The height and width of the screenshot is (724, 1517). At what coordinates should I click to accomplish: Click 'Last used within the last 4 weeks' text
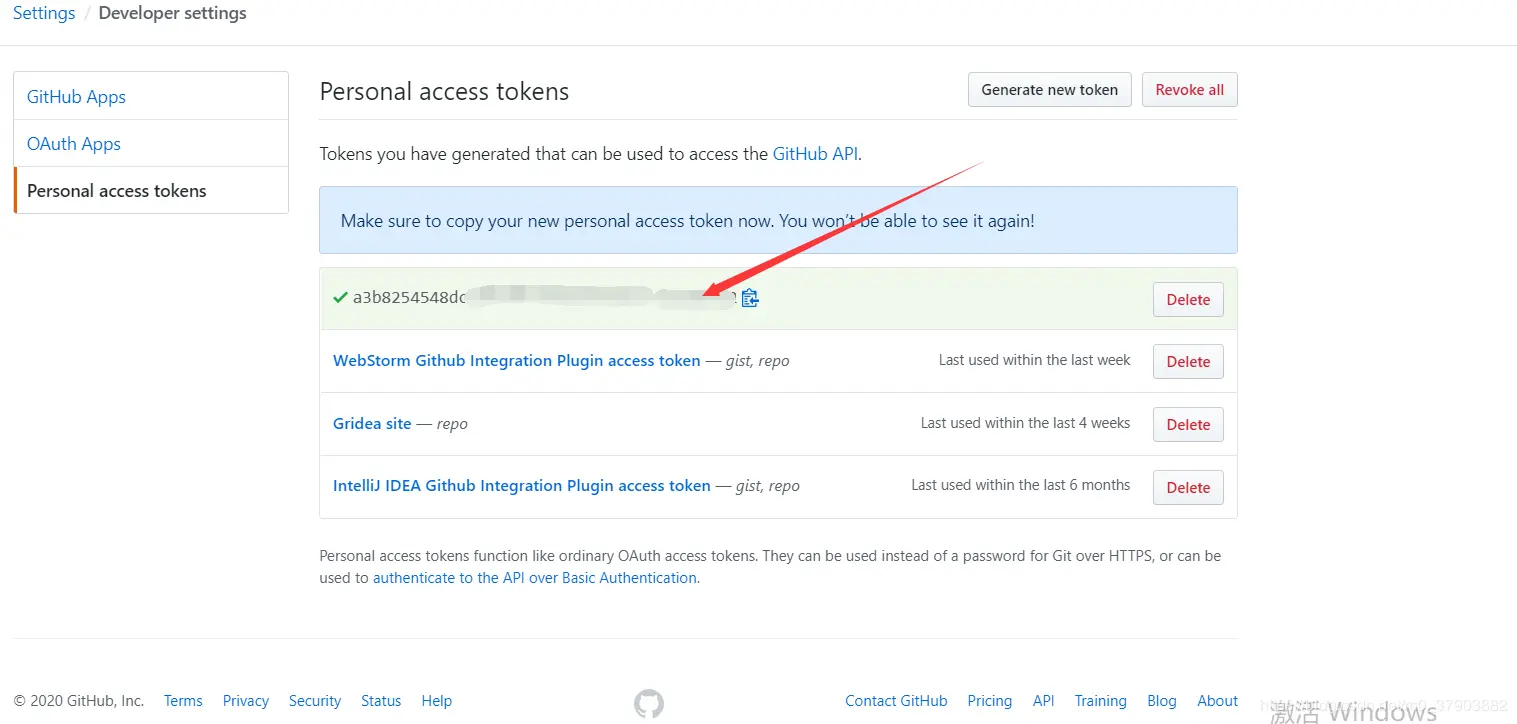point(1026,423)
